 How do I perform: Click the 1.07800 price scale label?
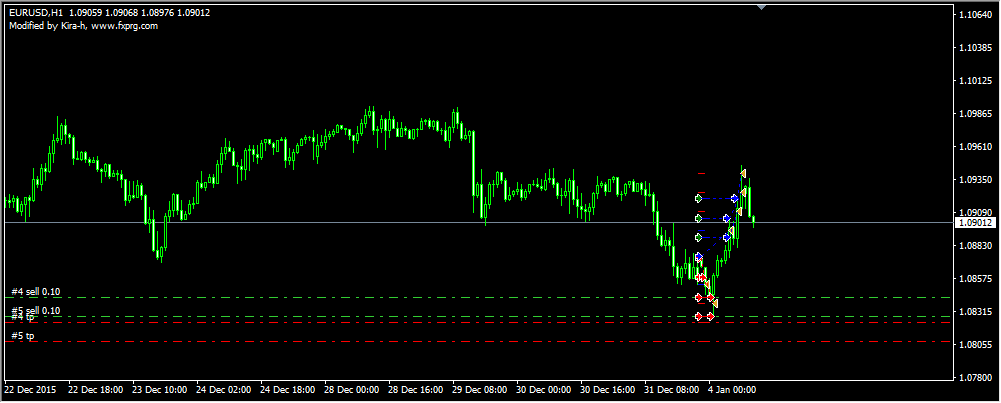point(975,378)
